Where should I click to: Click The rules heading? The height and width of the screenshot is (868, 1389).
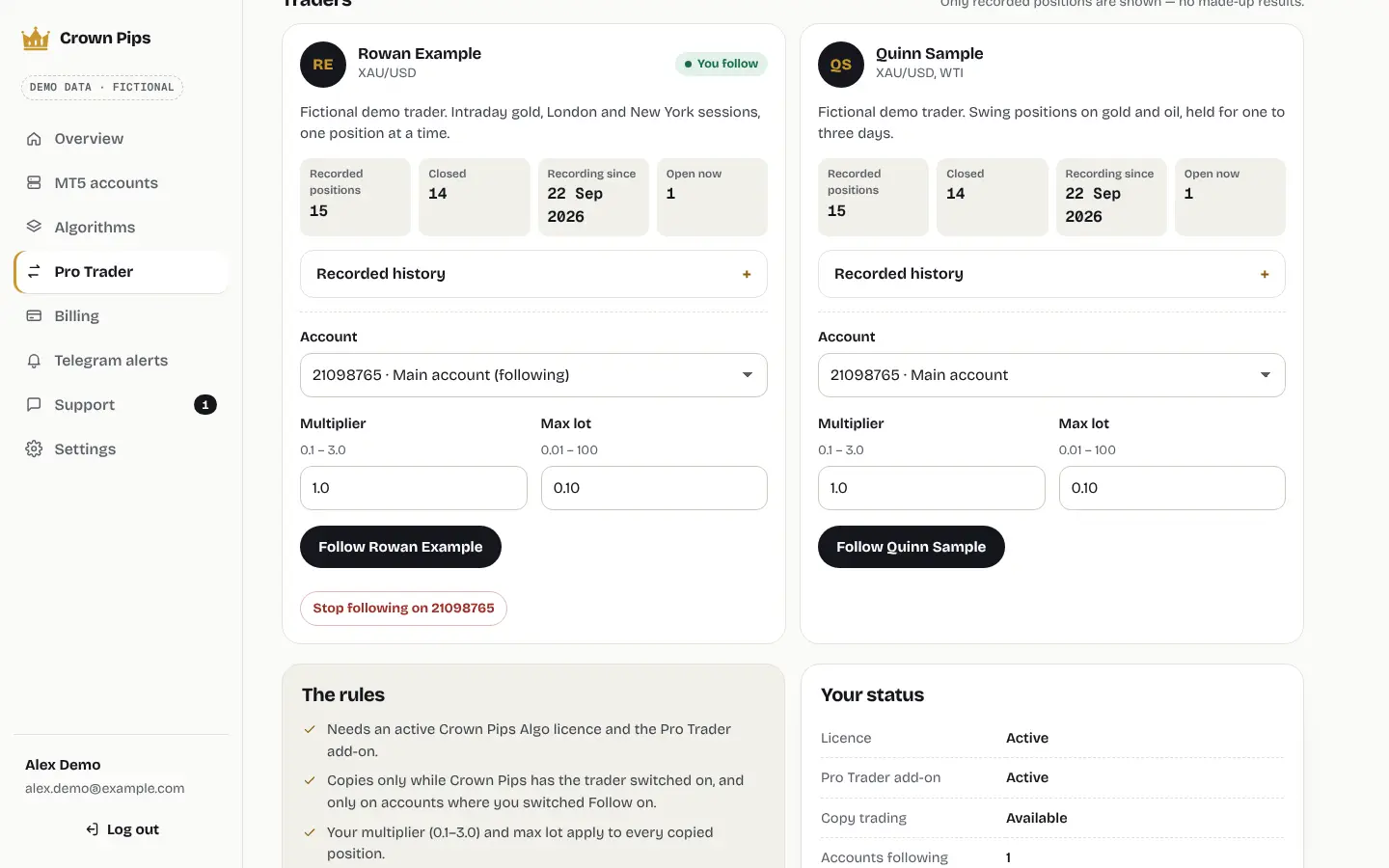pyautogui.click(x=343, y=695)
